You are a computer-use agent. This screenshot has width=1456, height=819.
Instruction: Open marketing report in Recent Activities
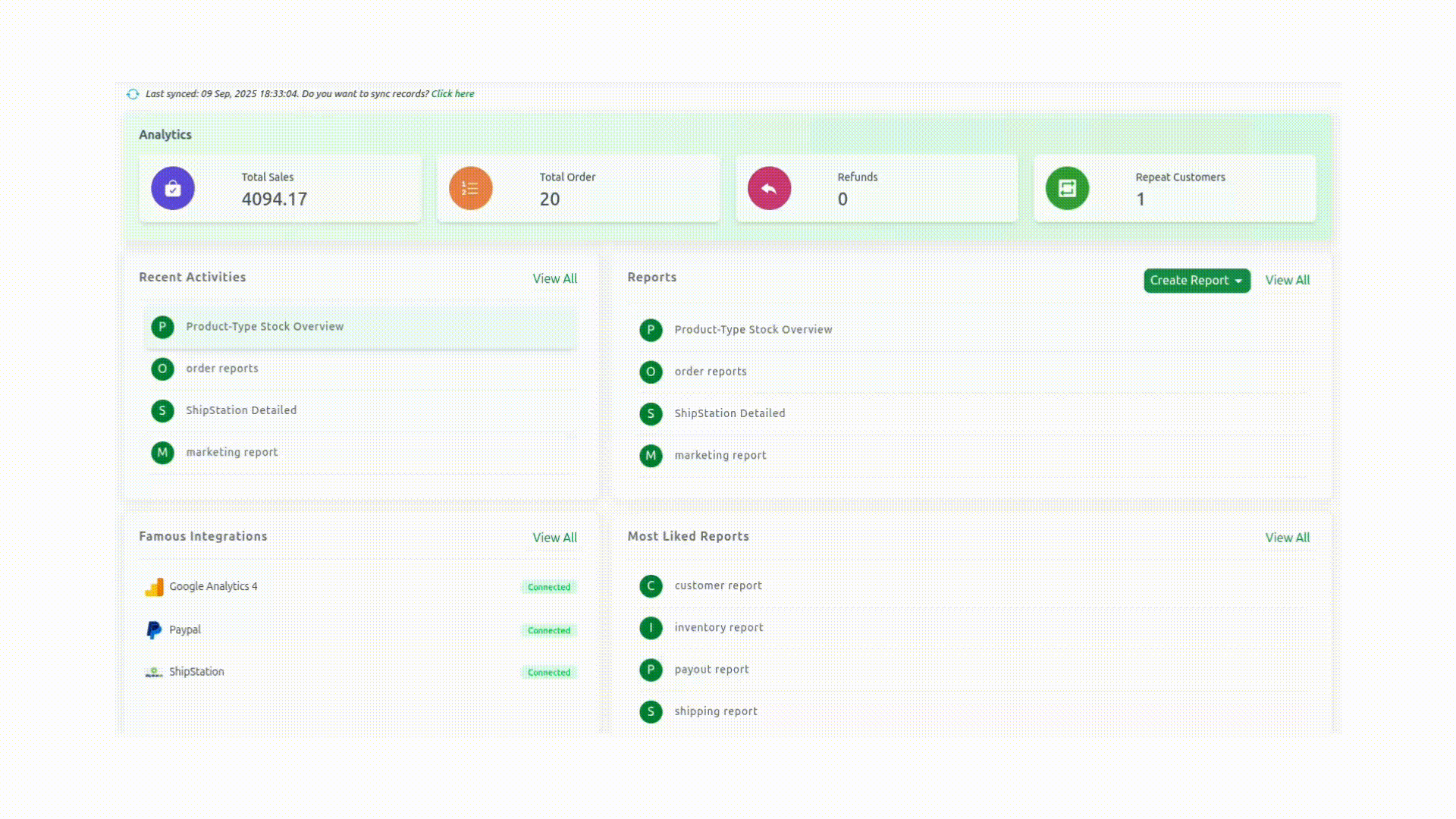(x=231, y=452)
